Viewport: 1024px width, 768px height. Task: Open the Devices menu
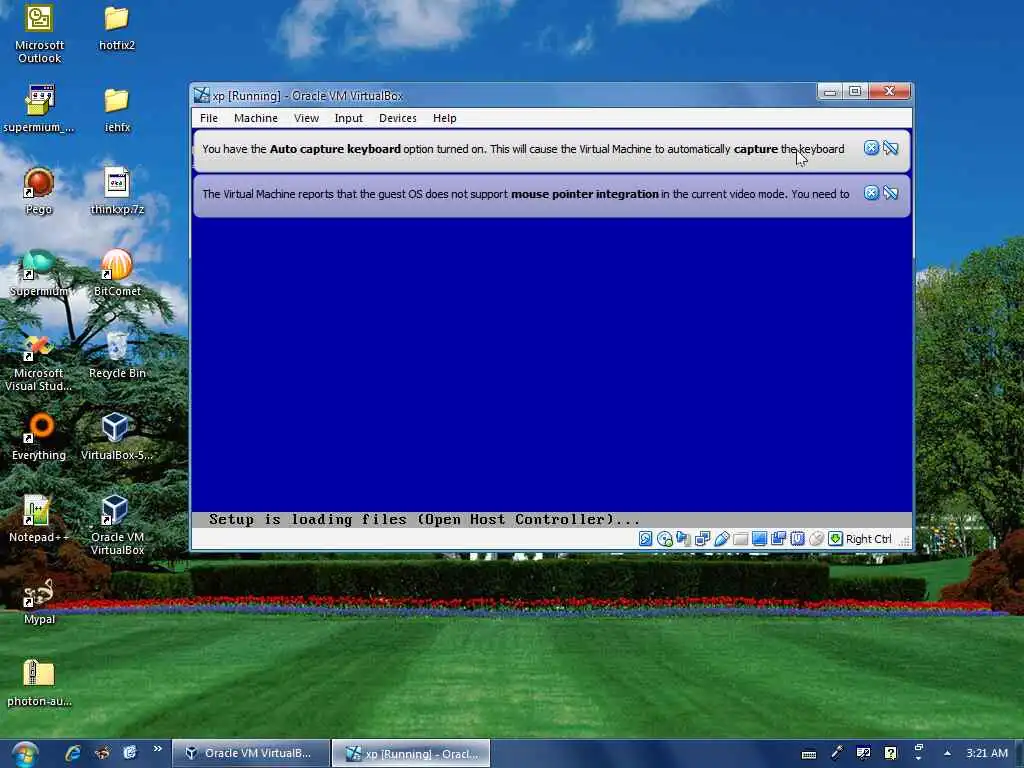(397, 118)
